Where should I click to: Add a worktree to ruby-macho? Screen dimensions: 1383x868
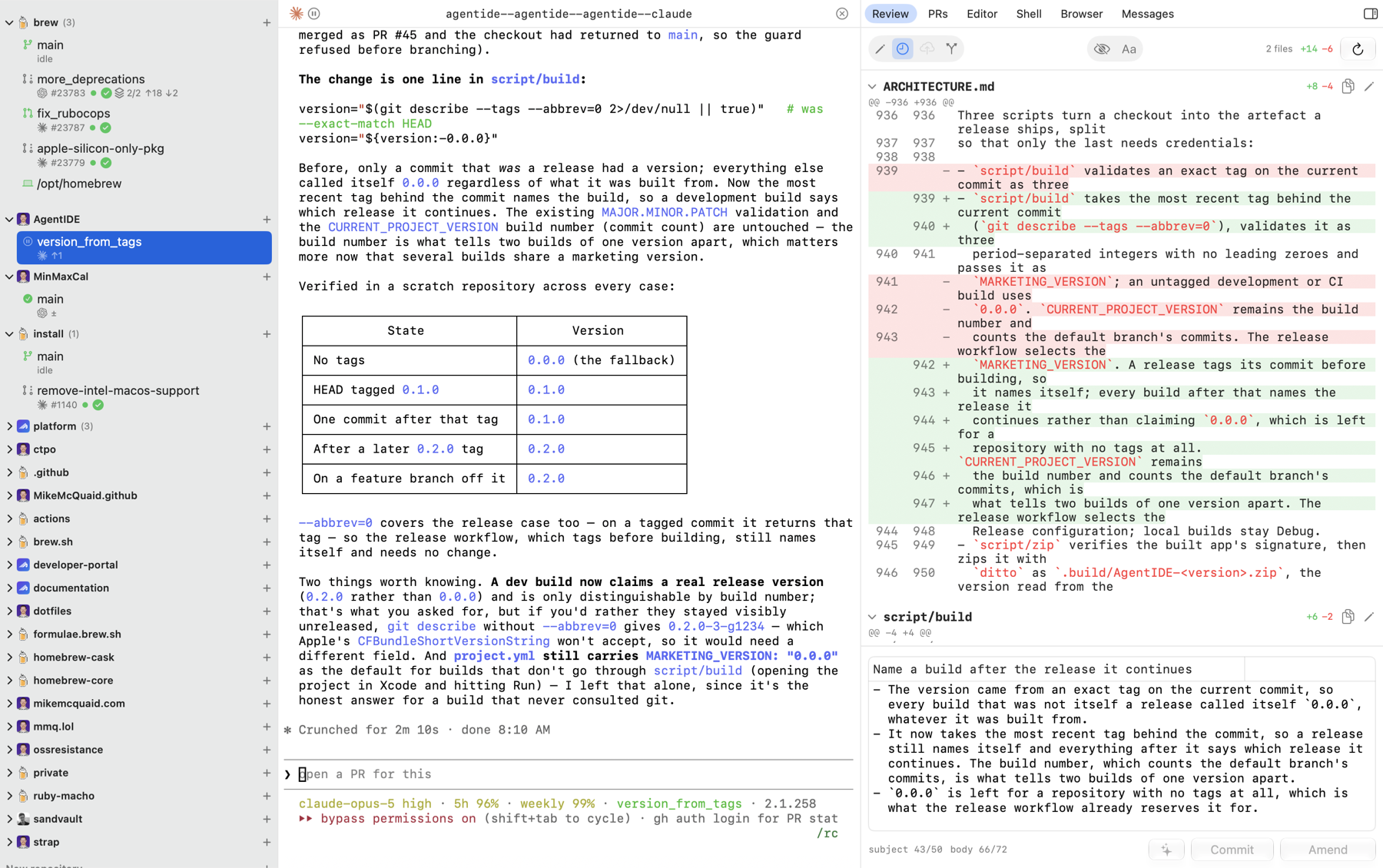tap(267, 796)
